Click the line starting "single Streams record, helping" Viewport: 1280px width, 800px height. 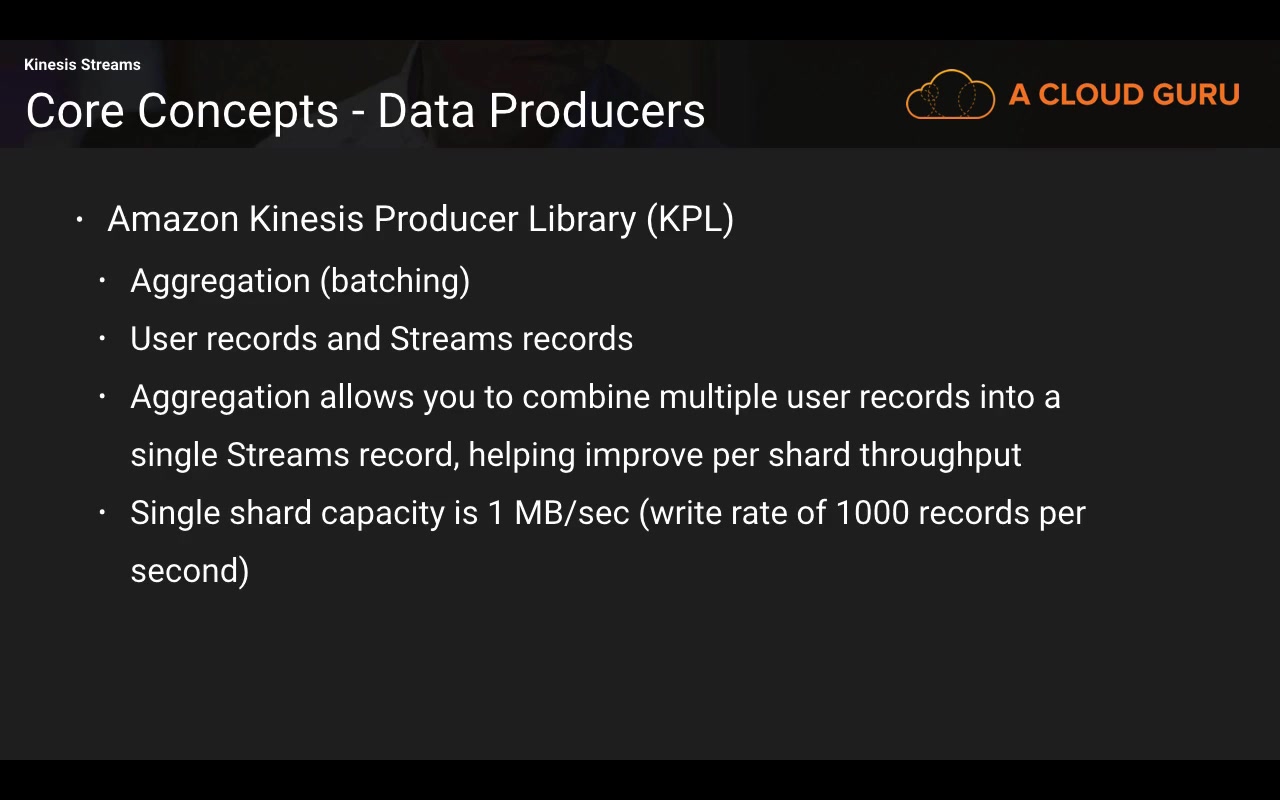[575, 455]
